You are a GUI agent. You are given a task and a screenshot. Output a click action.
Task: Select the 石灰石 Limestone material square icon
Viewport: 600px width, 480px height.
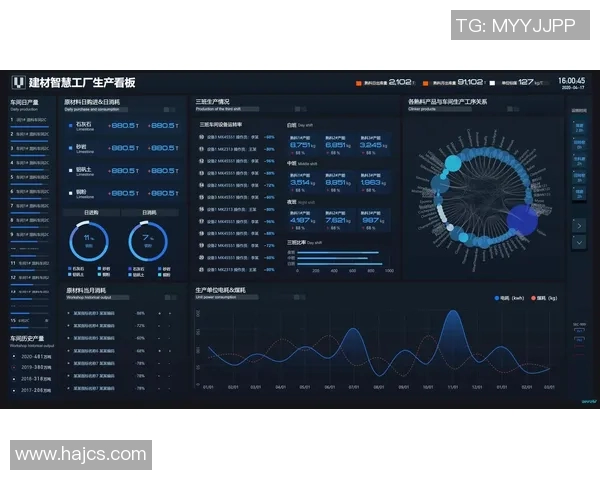68,126
